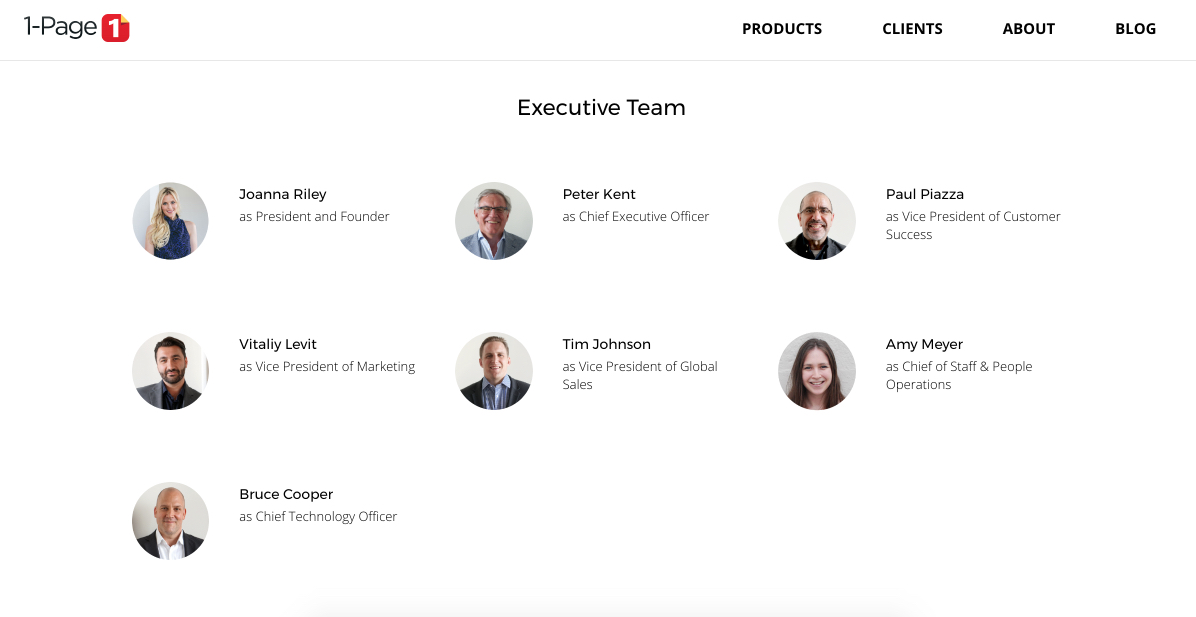Image resolution: width=1196 pixels, height=617 pixels.
Task: Select Peter Kent's profile photo
Action: 494,221
